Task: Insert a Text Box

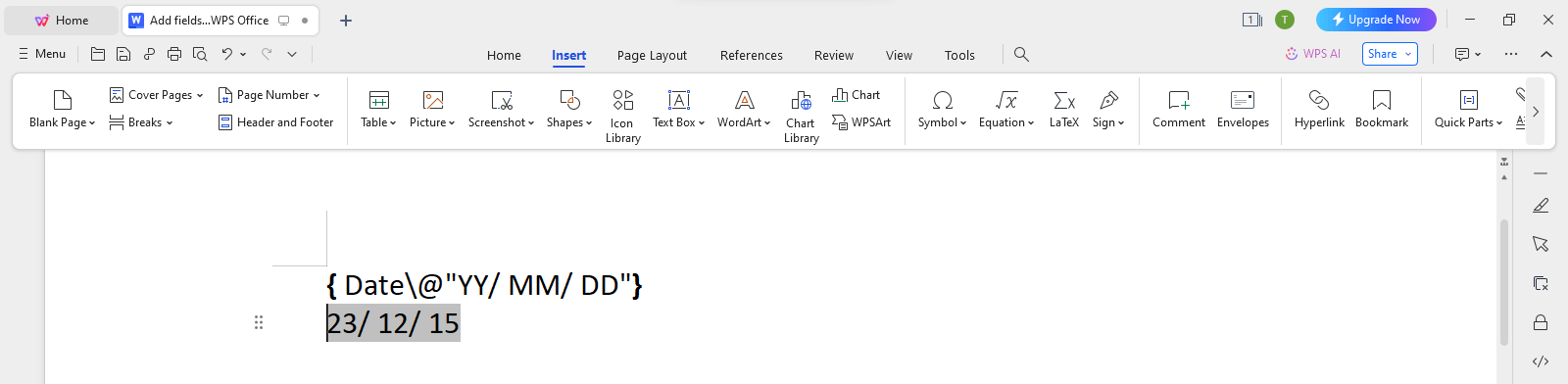Action: 678,109
